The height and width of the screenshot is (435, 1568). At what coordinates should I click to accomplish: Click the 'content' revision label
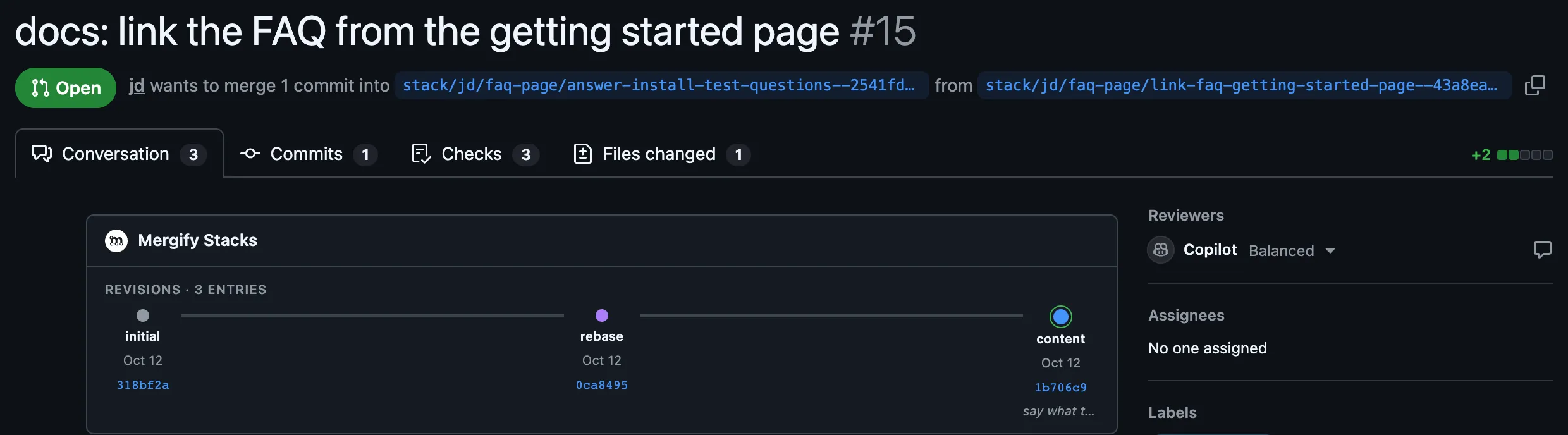click(x=1061, y=339)
